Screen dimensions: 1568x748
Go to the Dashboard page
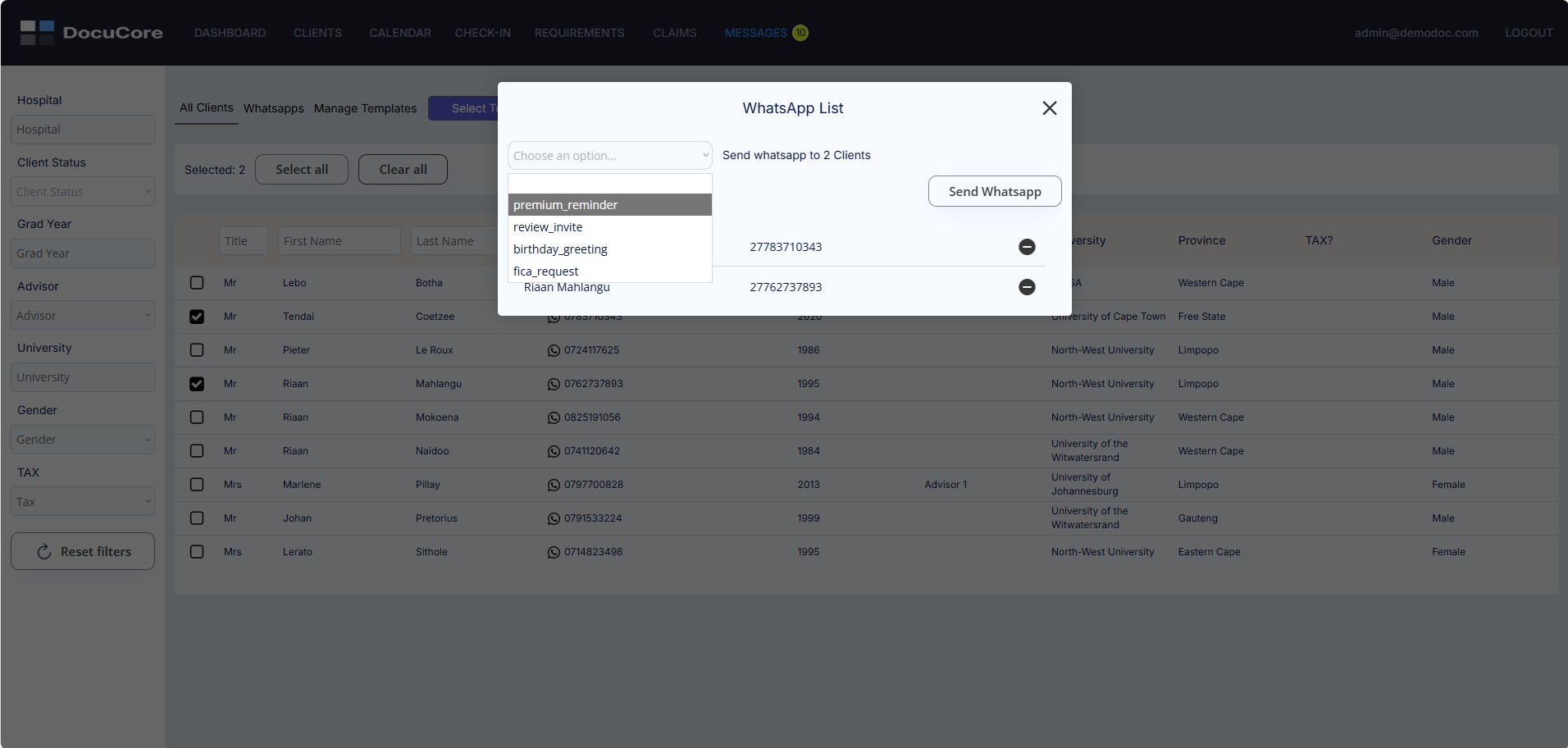[x=230, y=33]
